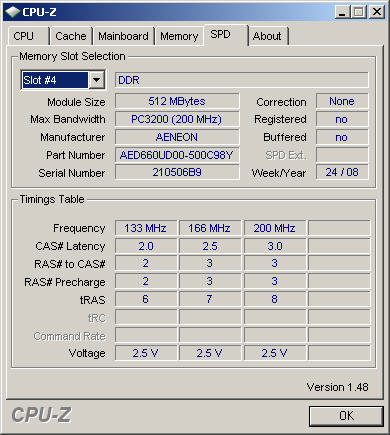390x435 pixels.
Task: Select the SPD tab
Action: pyautogui.click(x=226, y=35)
